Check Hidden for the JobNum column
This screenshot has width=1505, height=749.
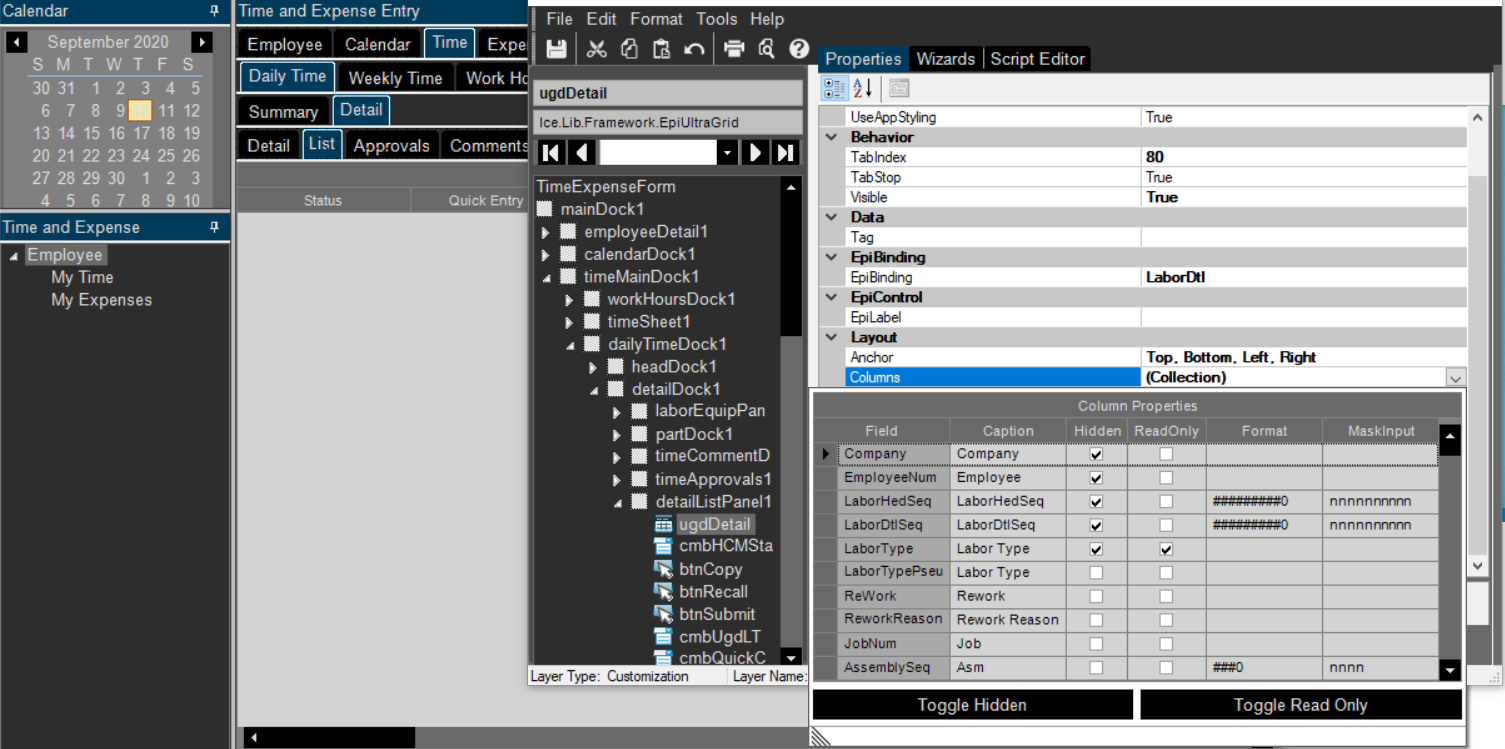point(1097,643)
